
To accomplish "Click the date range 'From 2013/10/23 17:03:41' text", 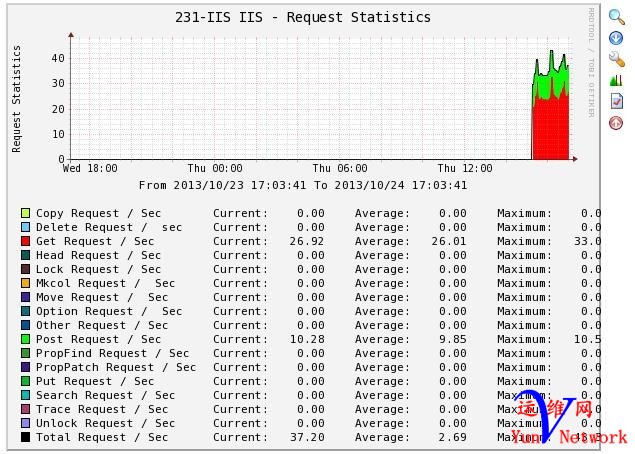I will [222, 185].
